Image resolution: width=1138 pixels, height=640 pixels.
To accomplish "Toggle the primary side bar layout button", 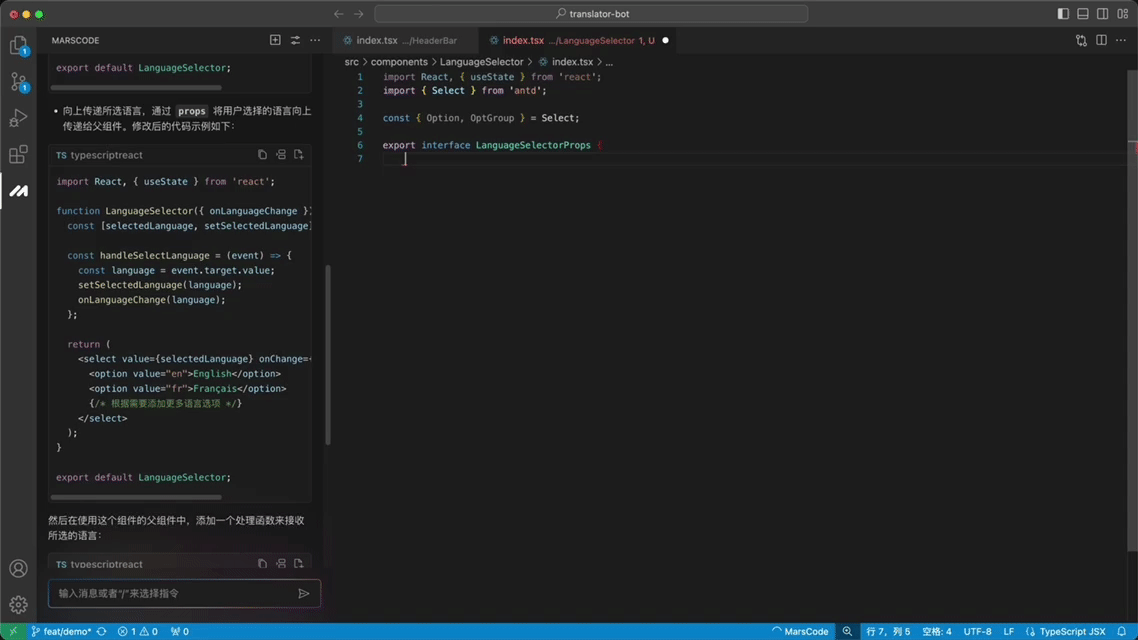I will point(1063,14).
